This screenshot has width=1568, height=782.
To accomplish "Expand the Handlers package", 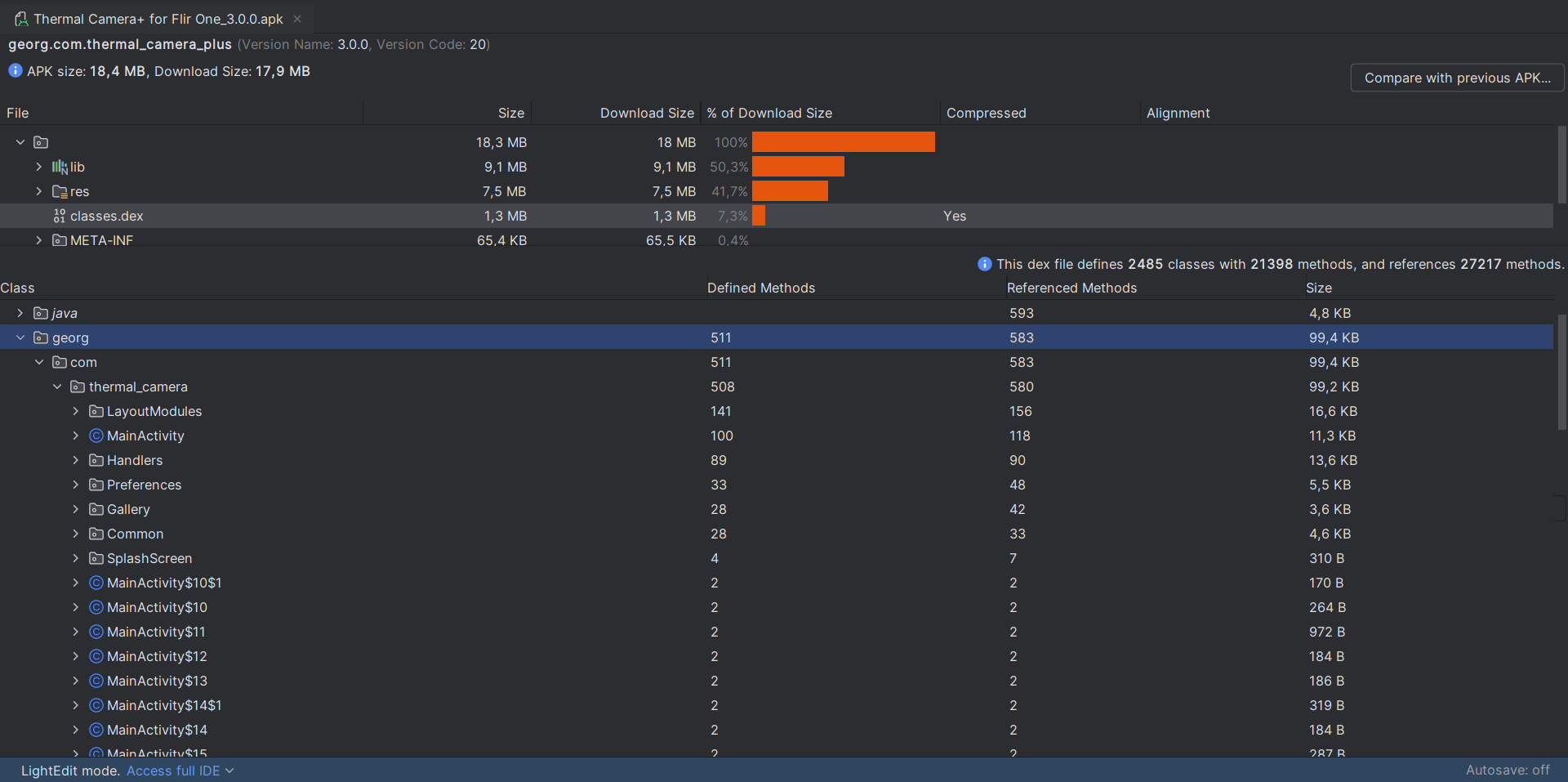I will point(75,460).
